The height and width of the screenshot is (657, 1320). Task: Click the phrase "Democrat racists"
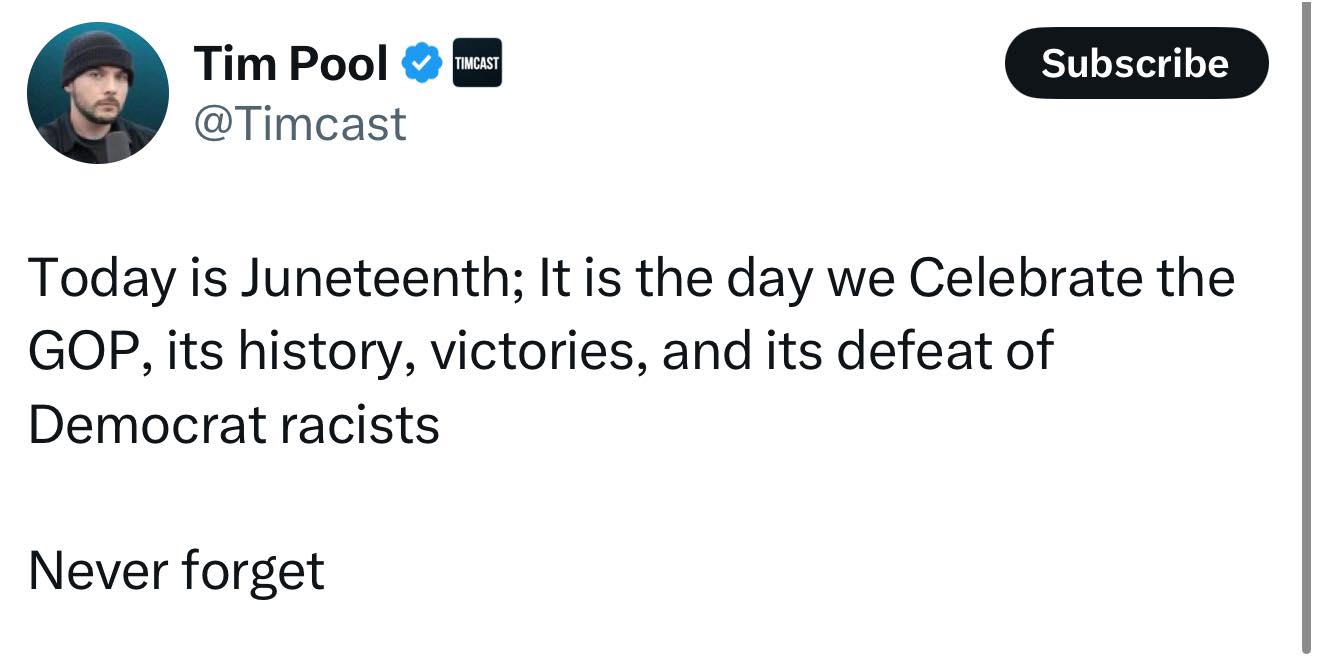[234, 424]
